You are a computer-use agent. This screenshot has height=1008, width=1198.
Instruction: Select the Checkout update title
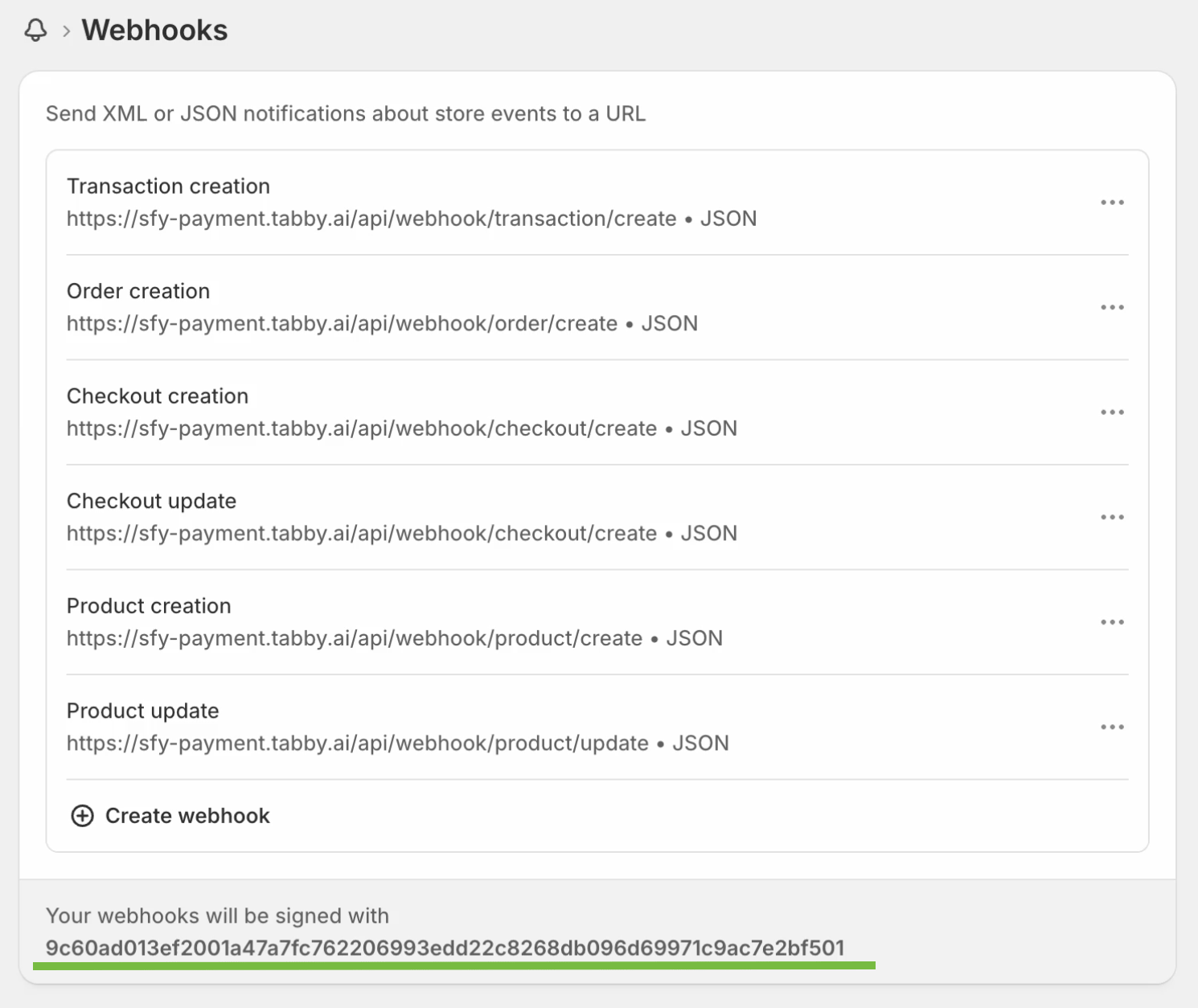coord(151,502)
